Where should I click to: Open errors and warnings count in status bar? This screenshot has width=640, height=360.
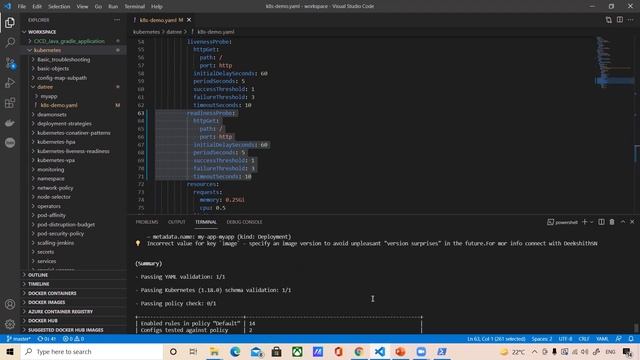pos(73,339)
